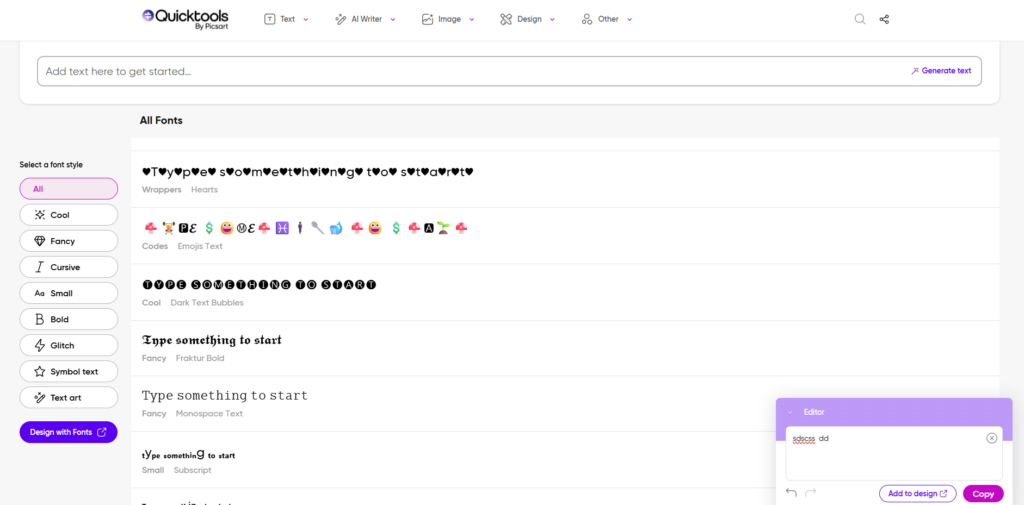Expand the chevron next to Text

pos(306,20)
